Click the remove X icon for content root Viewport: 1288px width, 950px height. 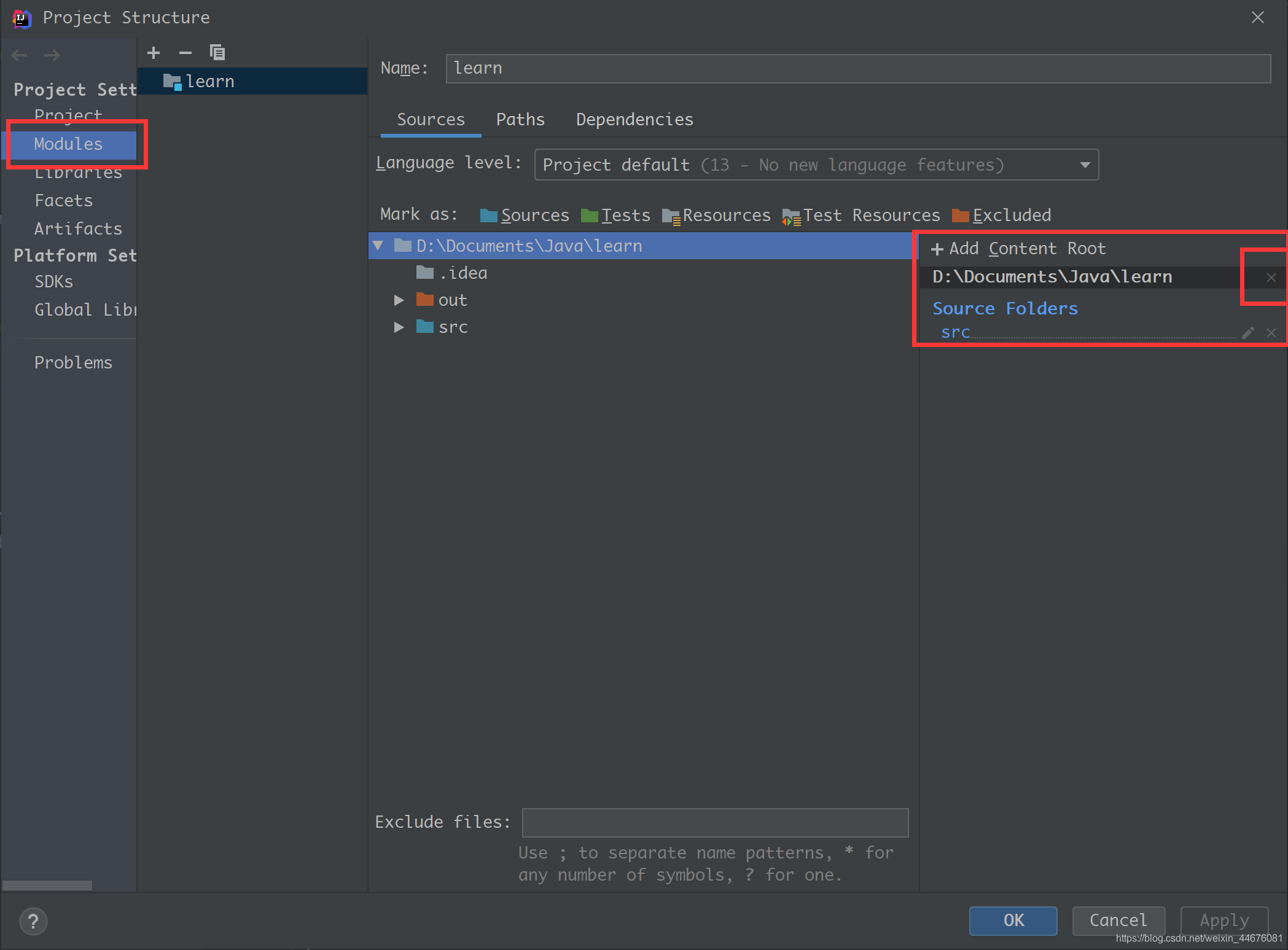(x=1270, y=278)
